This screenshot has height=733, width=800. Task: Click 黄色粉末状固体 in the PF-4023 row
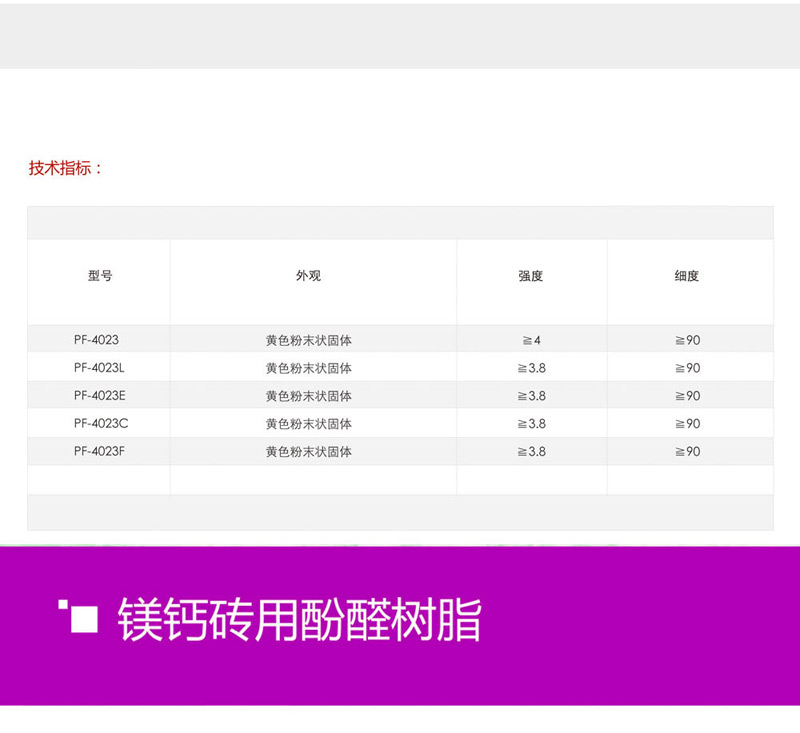pyautogui.click(x=308, y=340)
